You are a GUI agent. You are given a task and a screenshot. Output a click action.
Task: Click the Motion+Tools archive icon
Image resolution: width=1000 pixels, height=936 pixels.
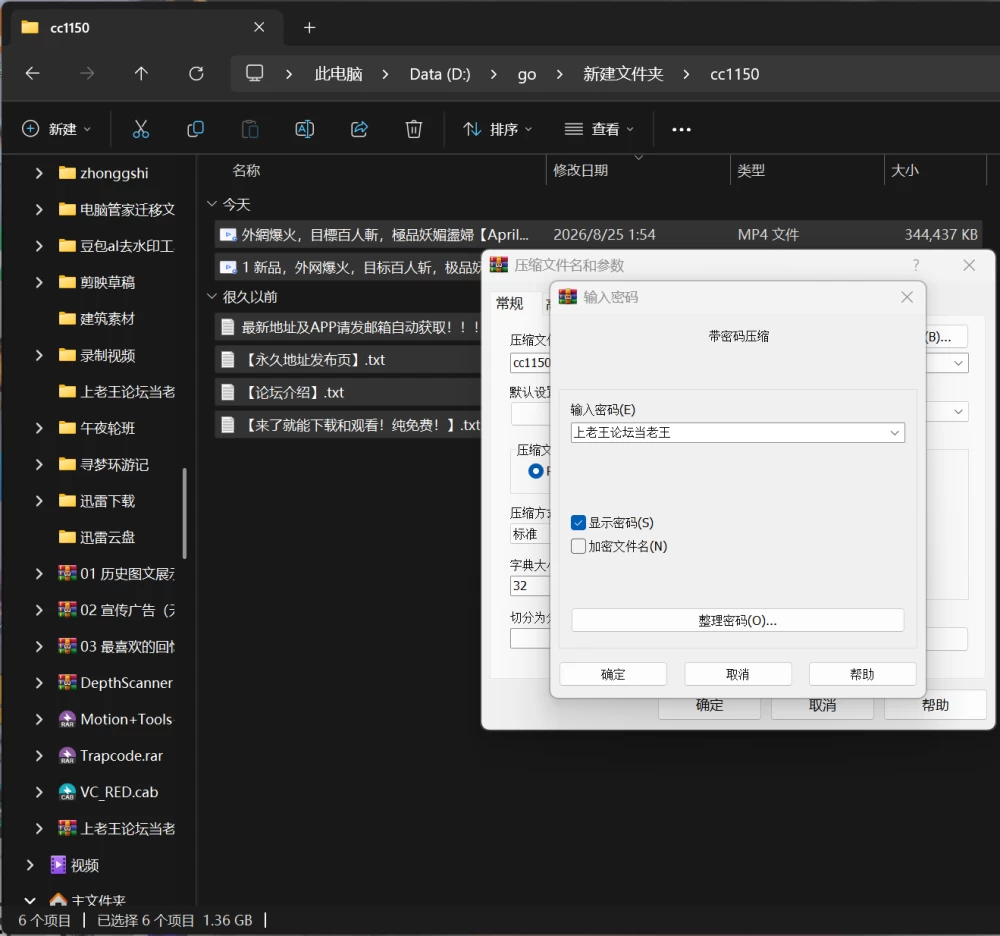click(x=67, y=719)
